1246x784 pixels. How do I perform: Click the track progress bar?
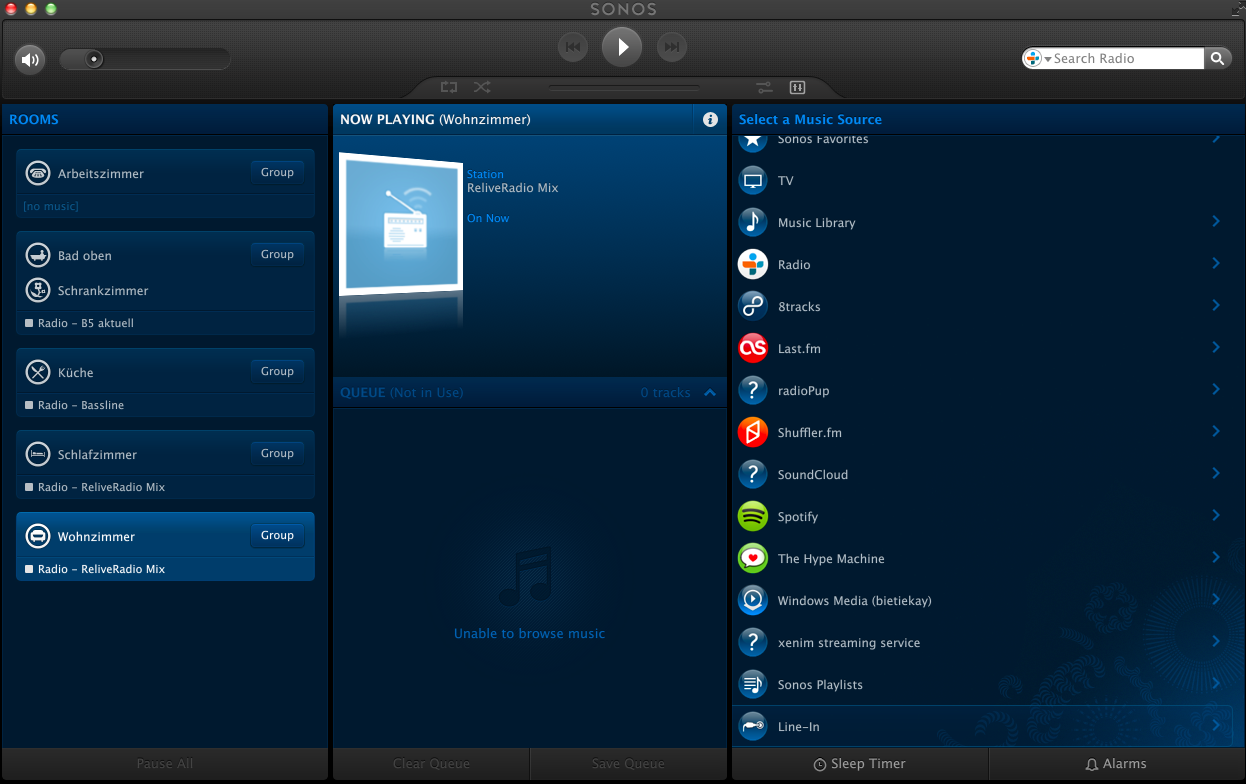pos(624,88)
